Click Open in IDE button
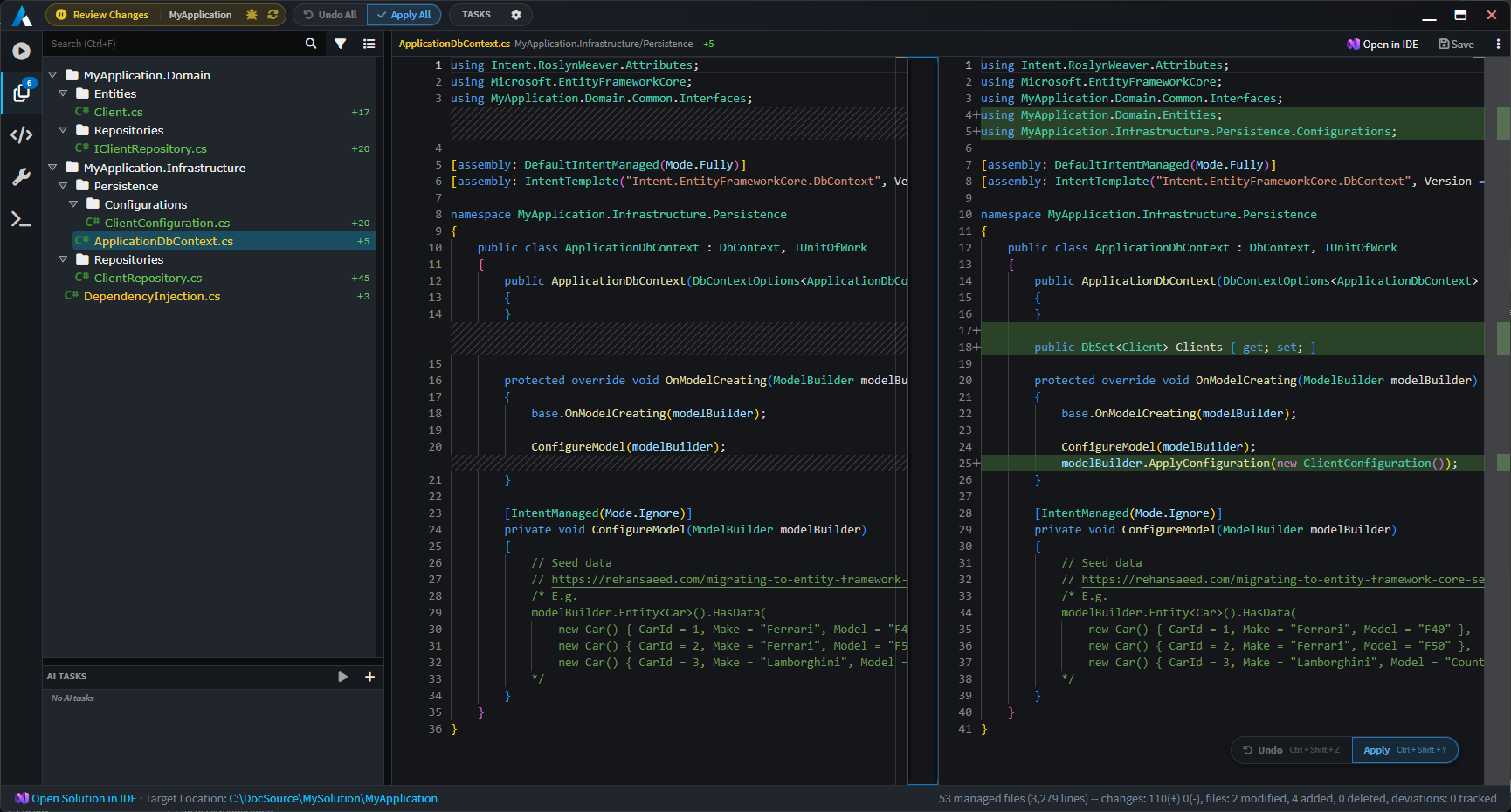1511x812 pixels. click(1383, 44)
